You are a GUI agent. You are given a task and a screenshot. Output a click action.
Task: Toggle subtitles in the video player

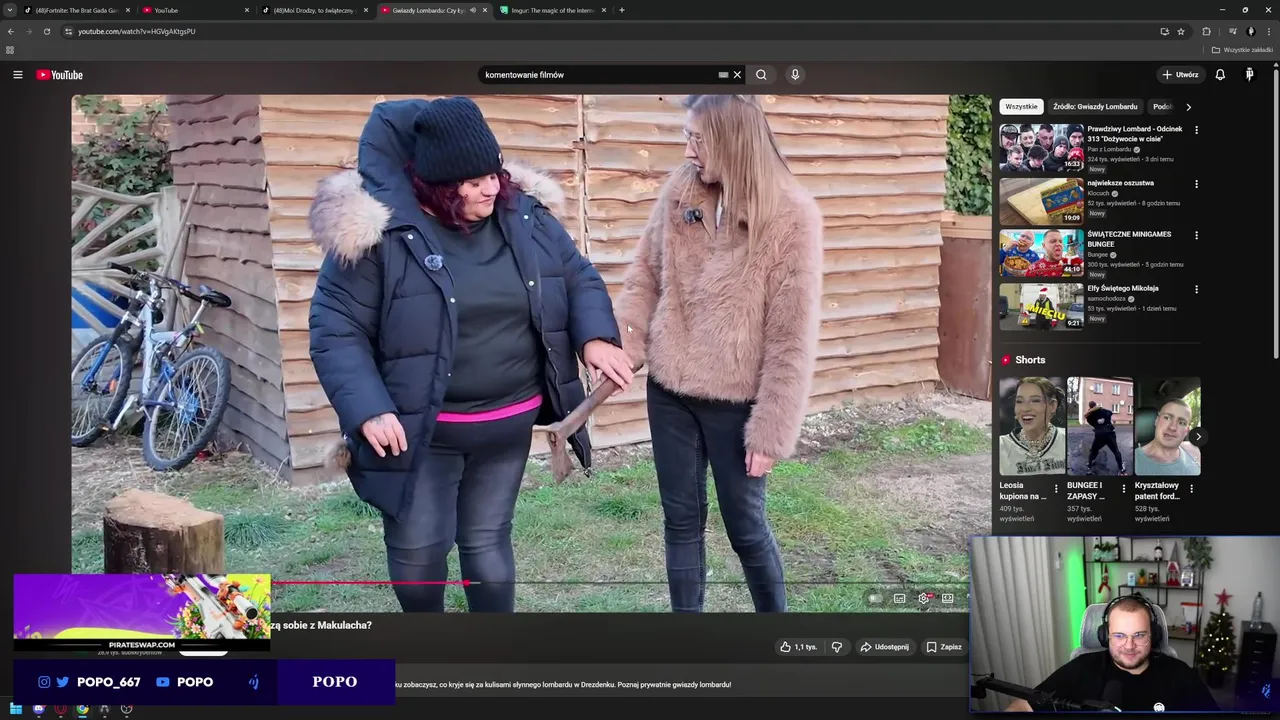click(x=899, y=598)
